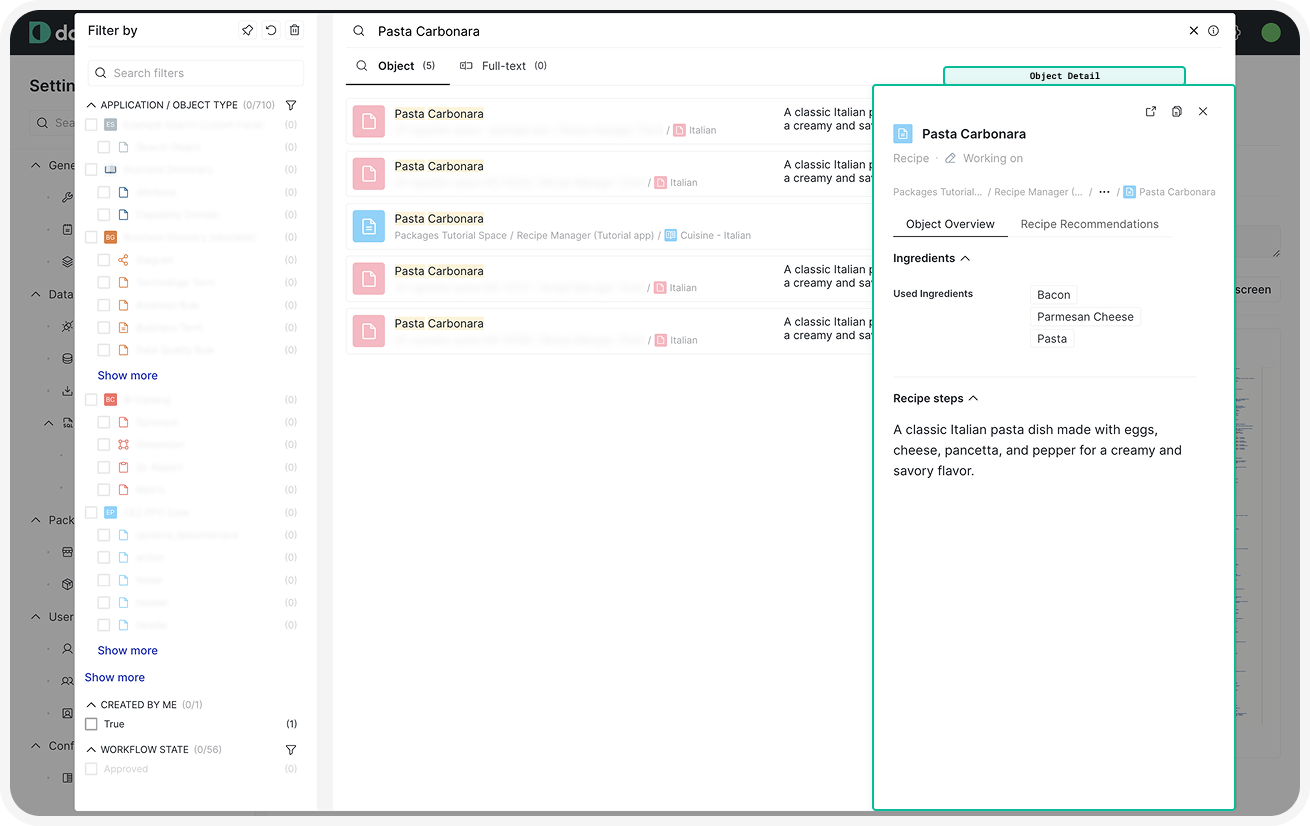Image resolution: width=1310 pixels, height=826 pixels.
Task: Select the Parmesan Cheese ingredient tag
Action: [1085, 317]
